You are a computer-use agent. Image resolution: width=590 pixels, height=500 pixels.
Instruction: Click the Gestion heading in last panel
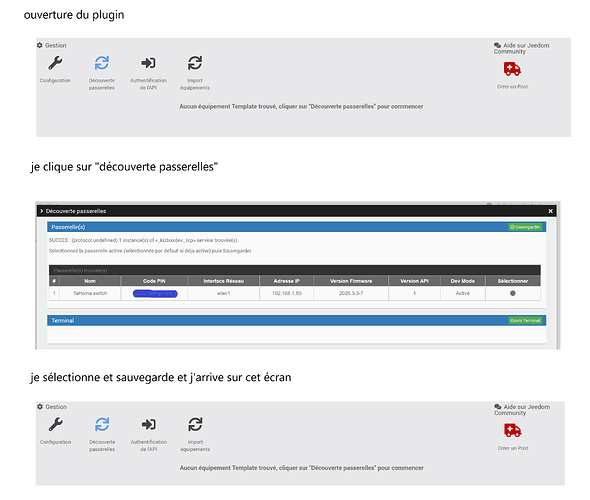click(x=52, y=407)
